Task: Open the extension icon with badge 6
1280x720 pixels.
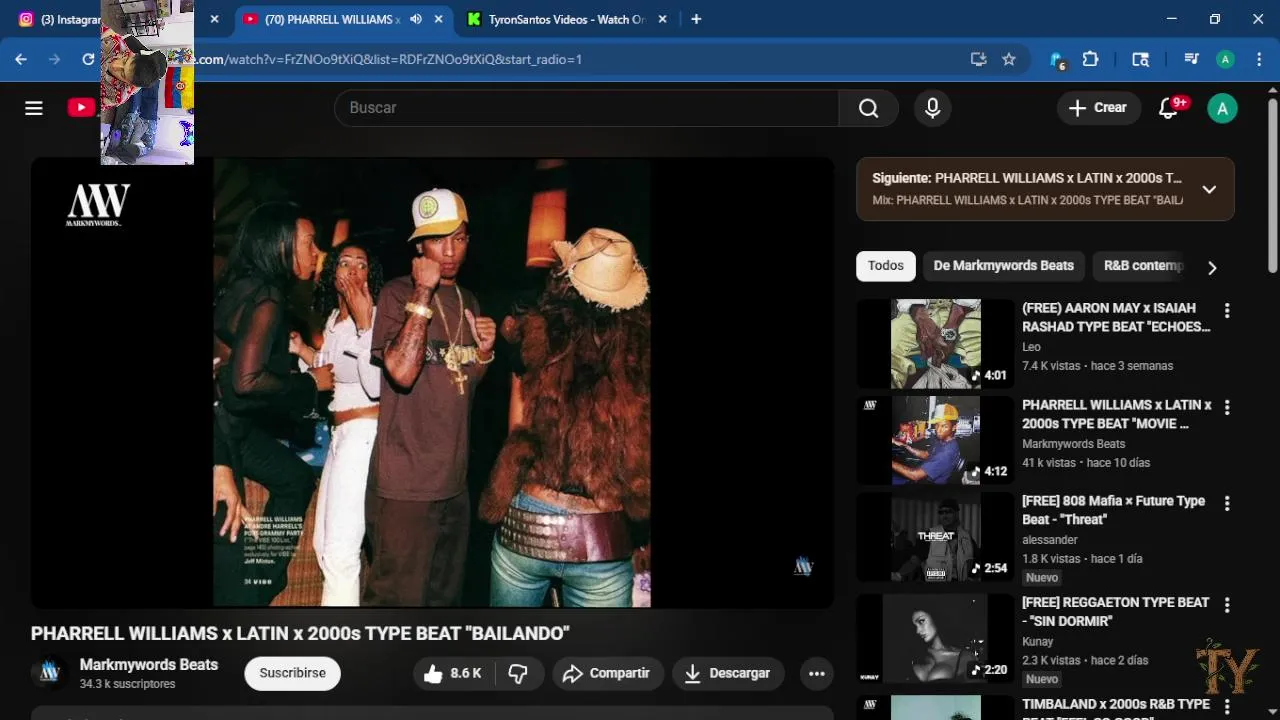Action: pyautogui.click(x=1057, y=60)
